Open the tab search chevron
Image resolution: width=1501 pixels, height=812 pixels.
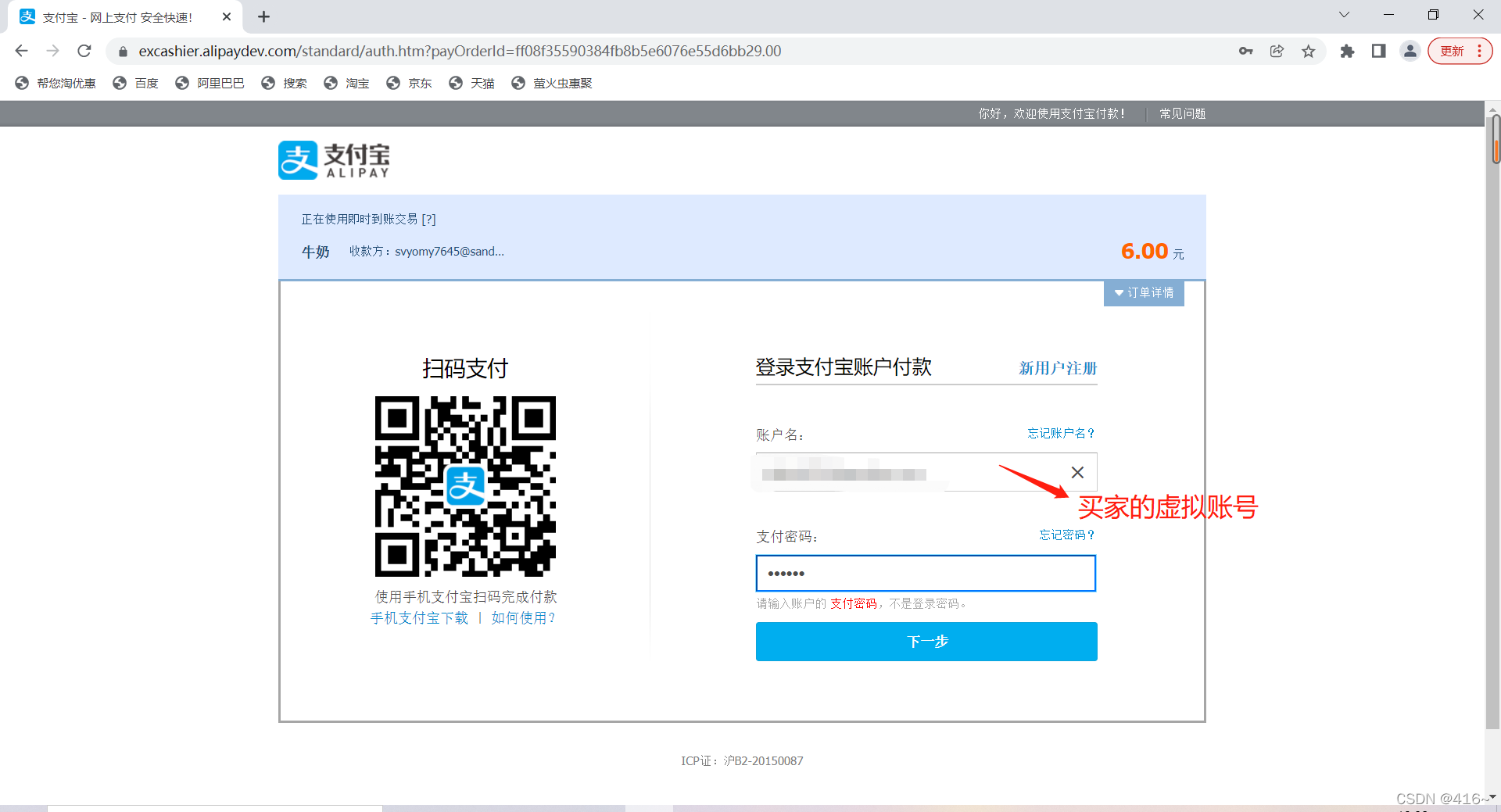pyautogui.click(x=1344, y=15)
